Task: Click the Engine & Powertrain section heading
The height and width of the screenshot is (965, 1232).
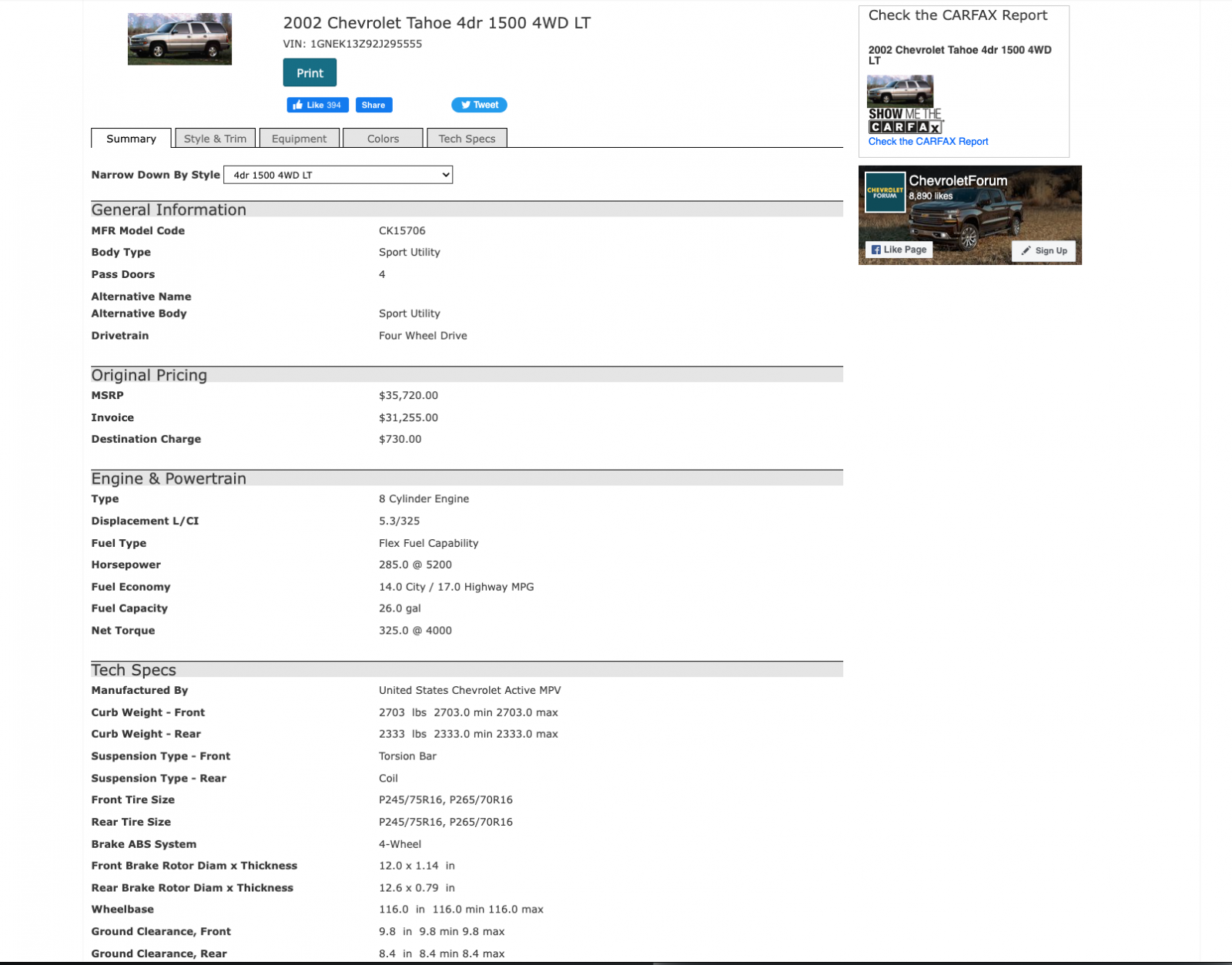Action: (x=169, y=478)
